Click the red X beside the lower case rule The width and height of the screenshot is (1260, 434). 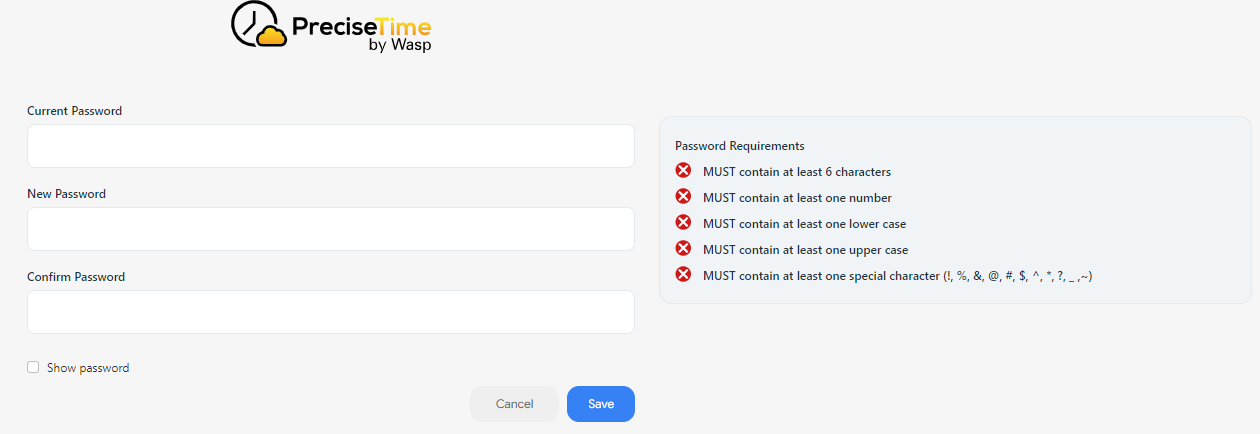click(684, 223)
